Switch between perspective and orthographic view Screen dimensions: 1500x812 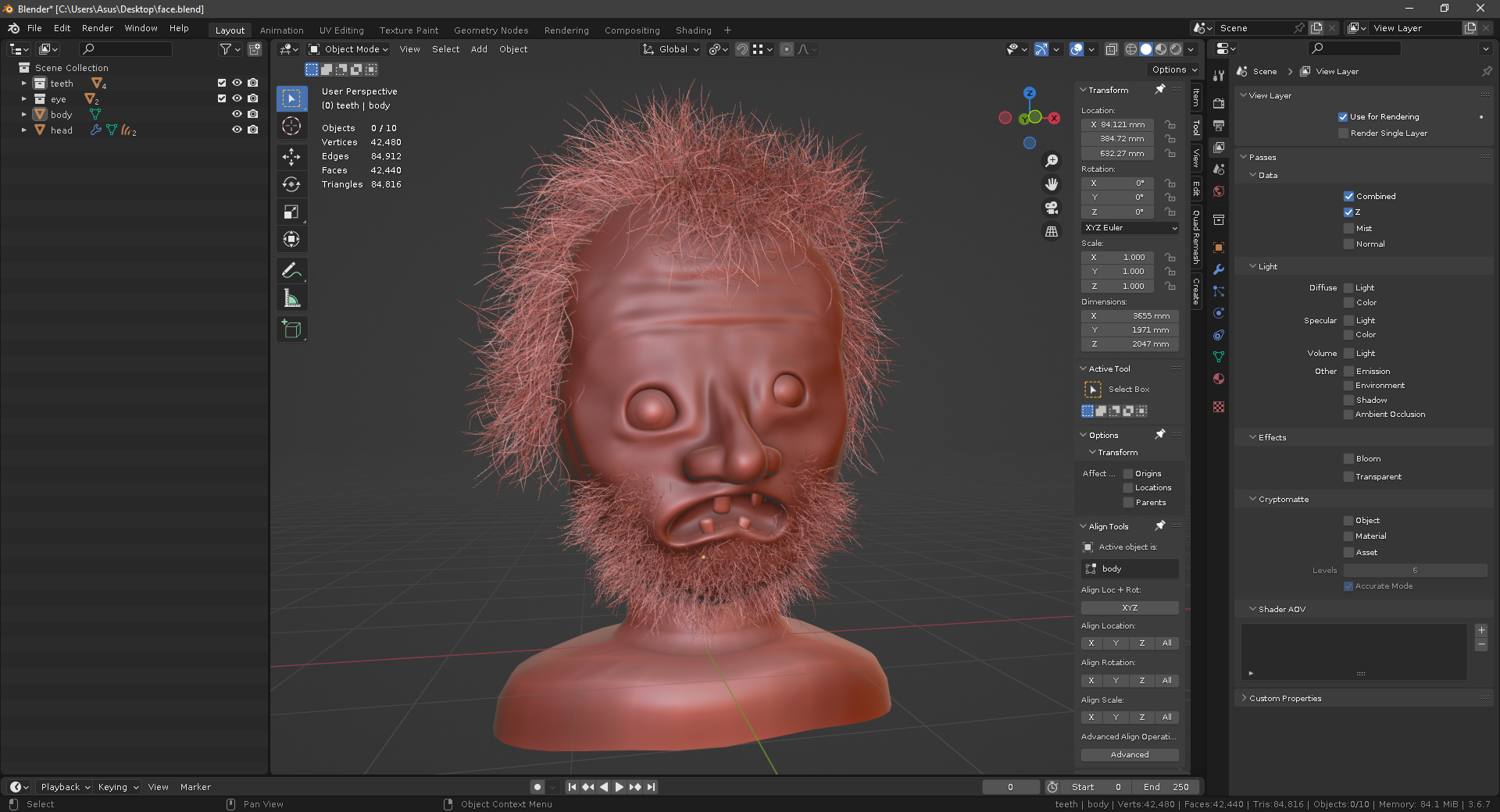tap(1052, 232)
